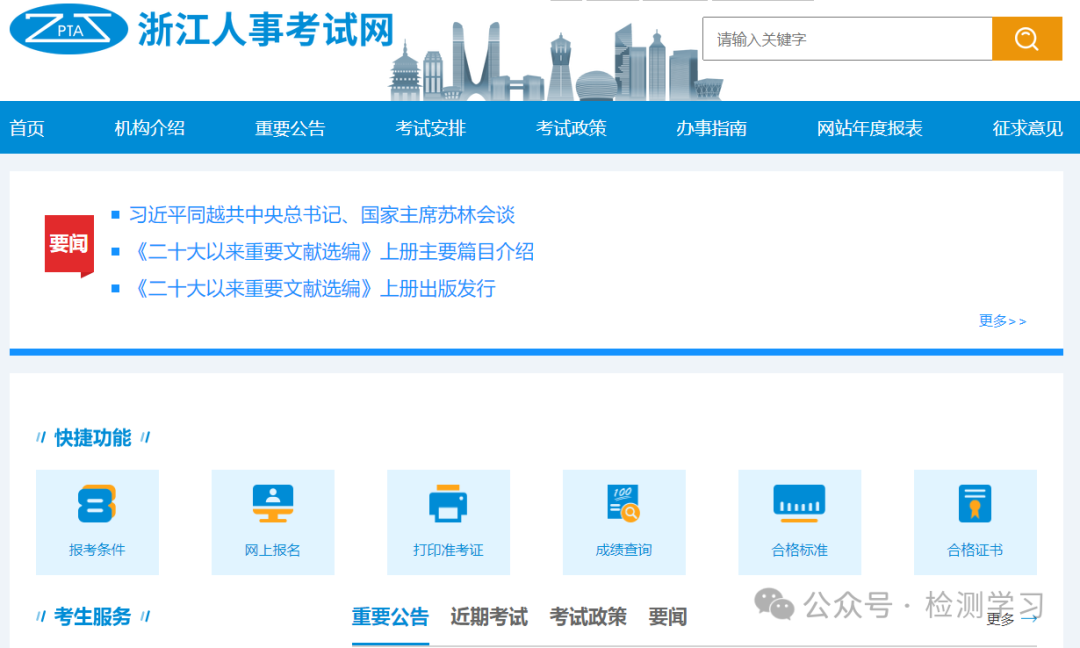
Task: Switch to the 考试政策 tab
Action: 587,617
